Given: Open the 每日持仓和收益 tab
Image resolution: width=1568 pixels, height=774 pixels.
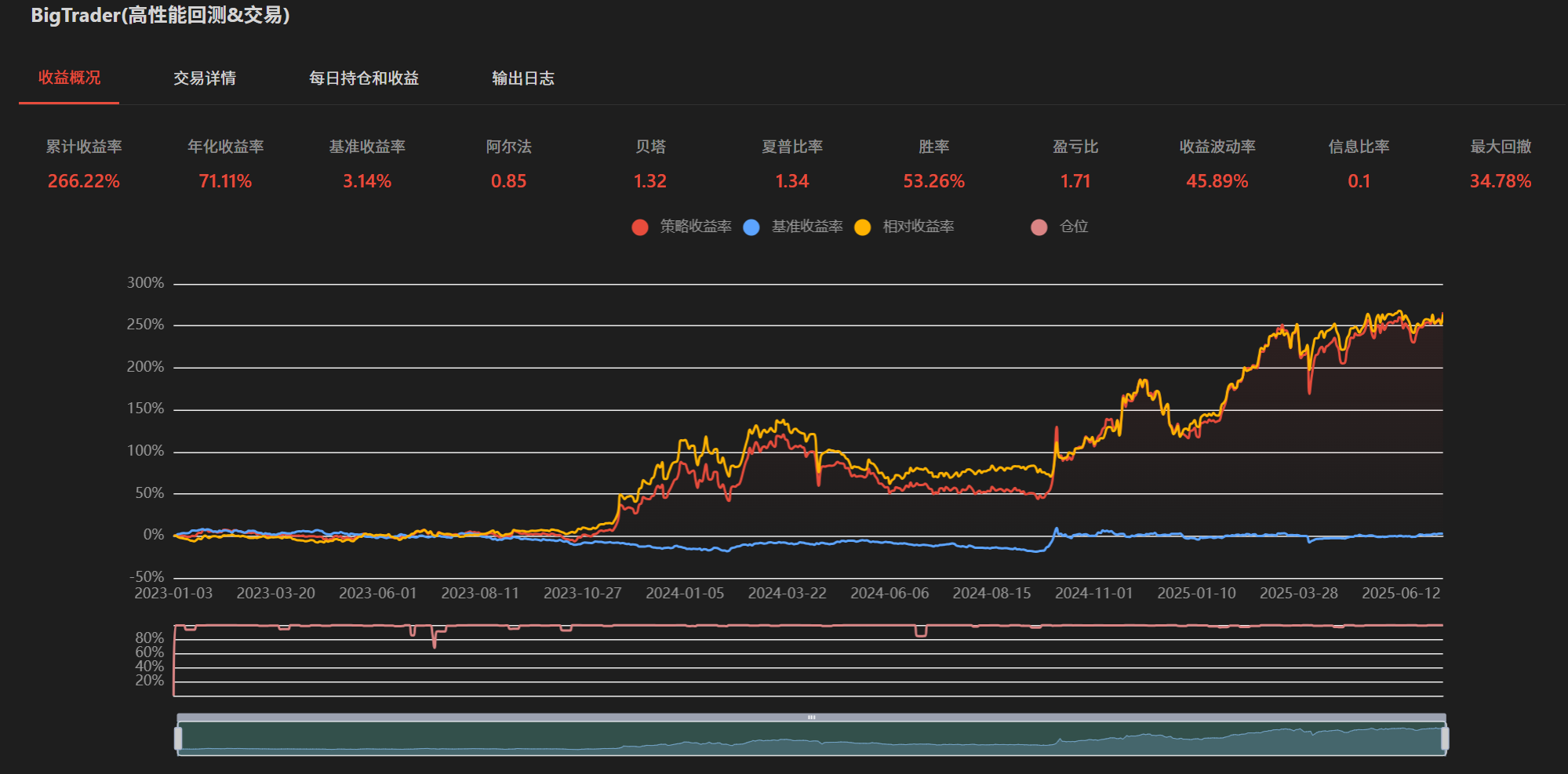Looking at the screenshot, I should (x=364, y=78).
